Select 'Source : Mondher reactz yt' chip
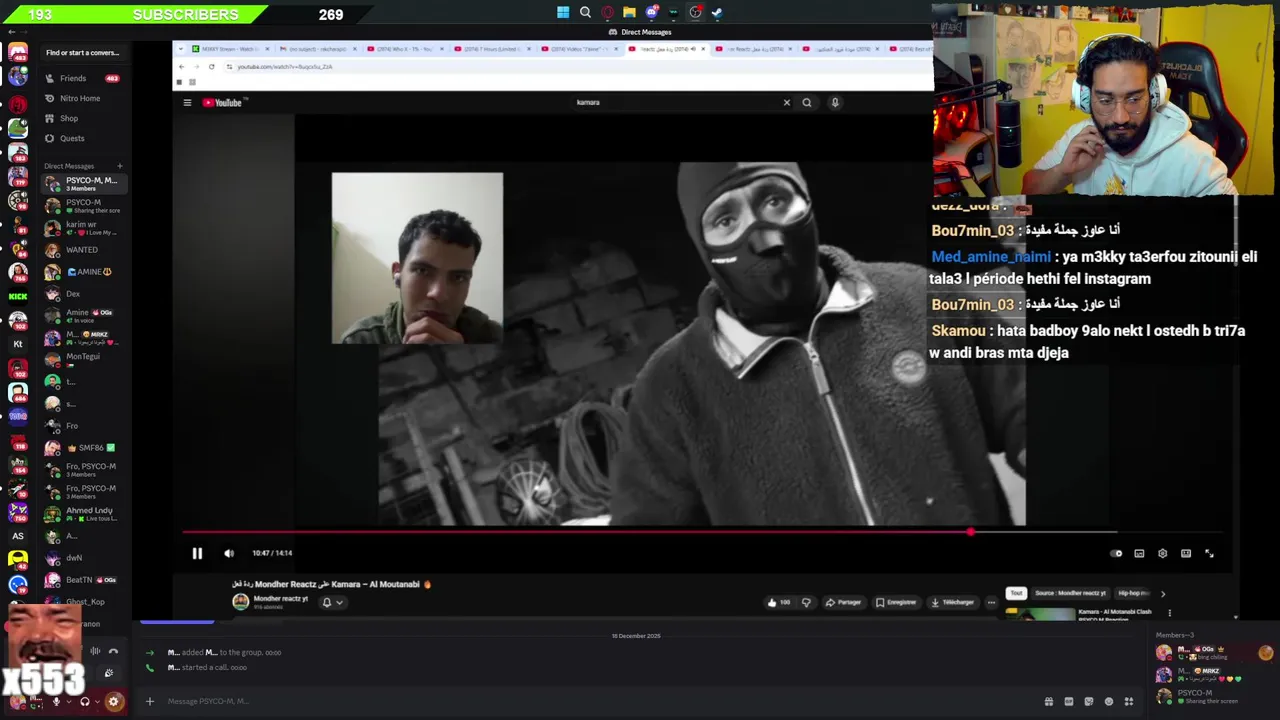The height and width of the screenshot is (720, 1280). pos(1069,593)
